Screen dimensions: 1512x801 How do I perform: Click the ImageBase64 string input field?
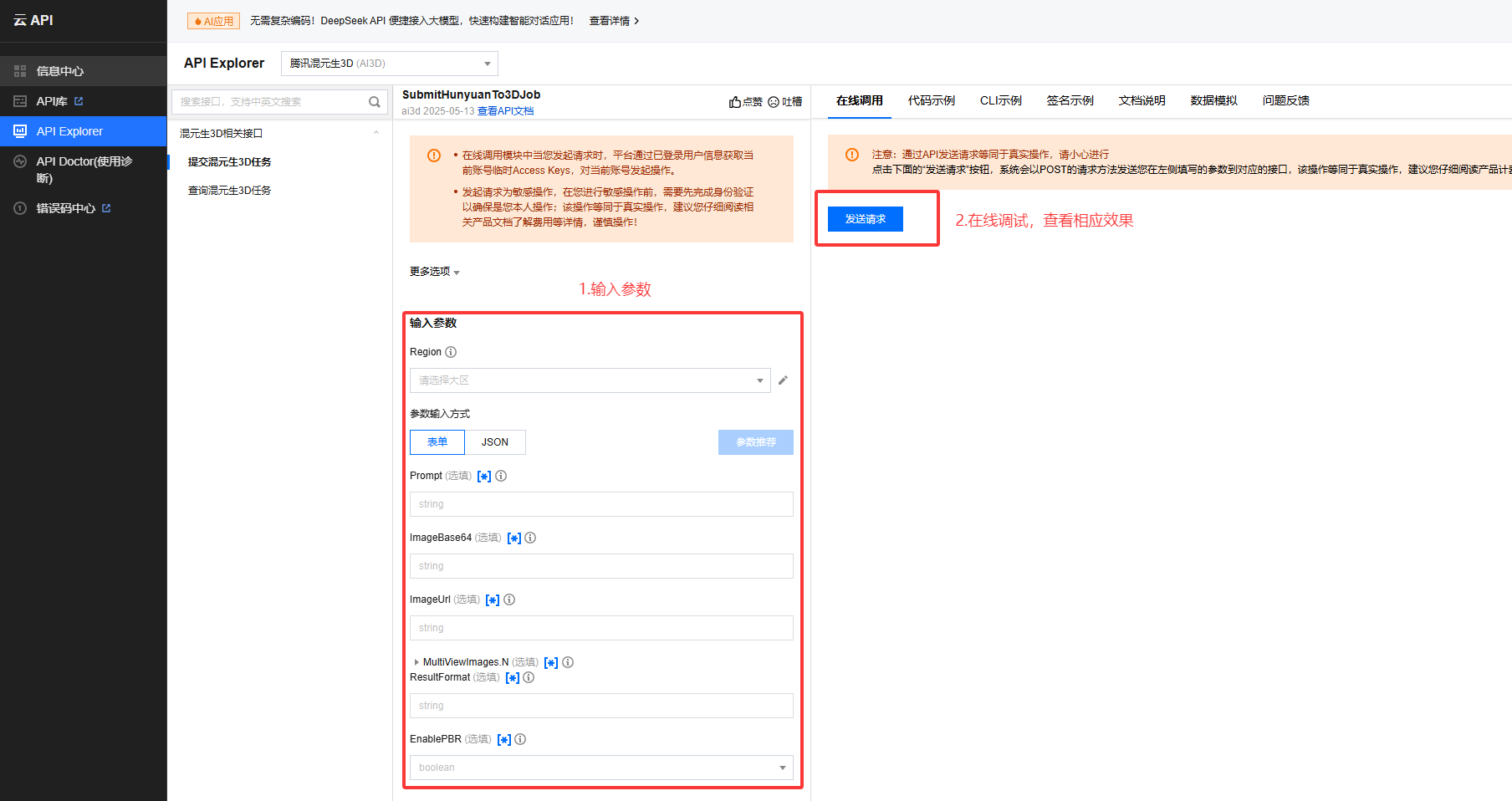tap(601, 566)
